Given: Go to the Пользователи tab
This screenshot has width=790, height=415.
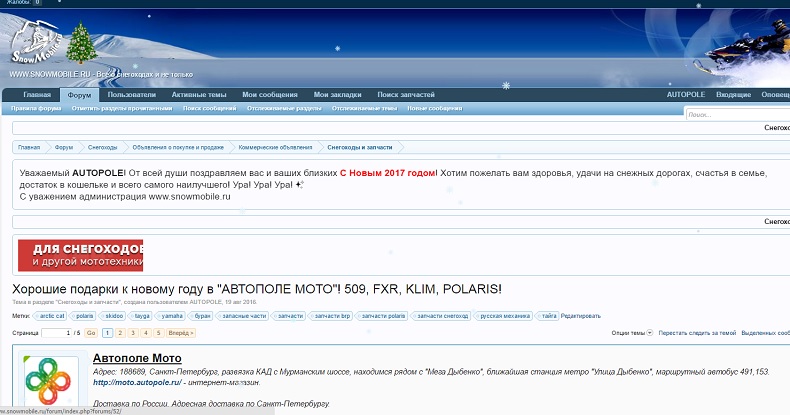Looking at the screenshot, I should 131,95.
